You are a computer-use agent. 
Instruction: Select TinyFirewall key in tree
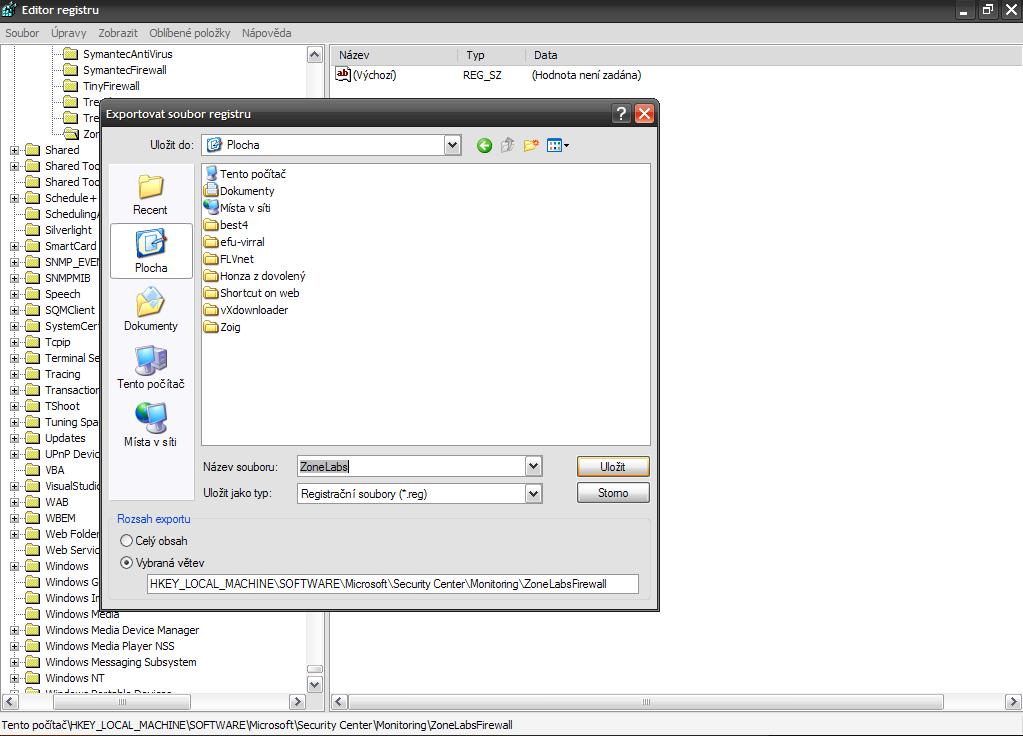(x=111, y=85)
